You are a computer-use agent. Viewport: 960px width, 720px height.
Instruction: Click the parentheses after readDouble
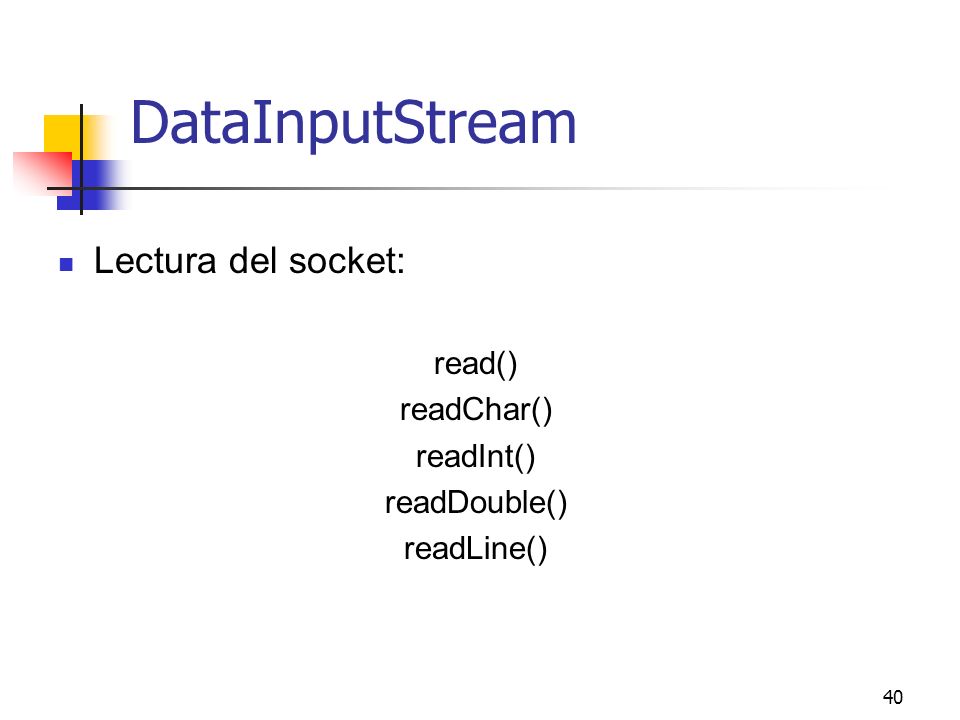(557, 503)
